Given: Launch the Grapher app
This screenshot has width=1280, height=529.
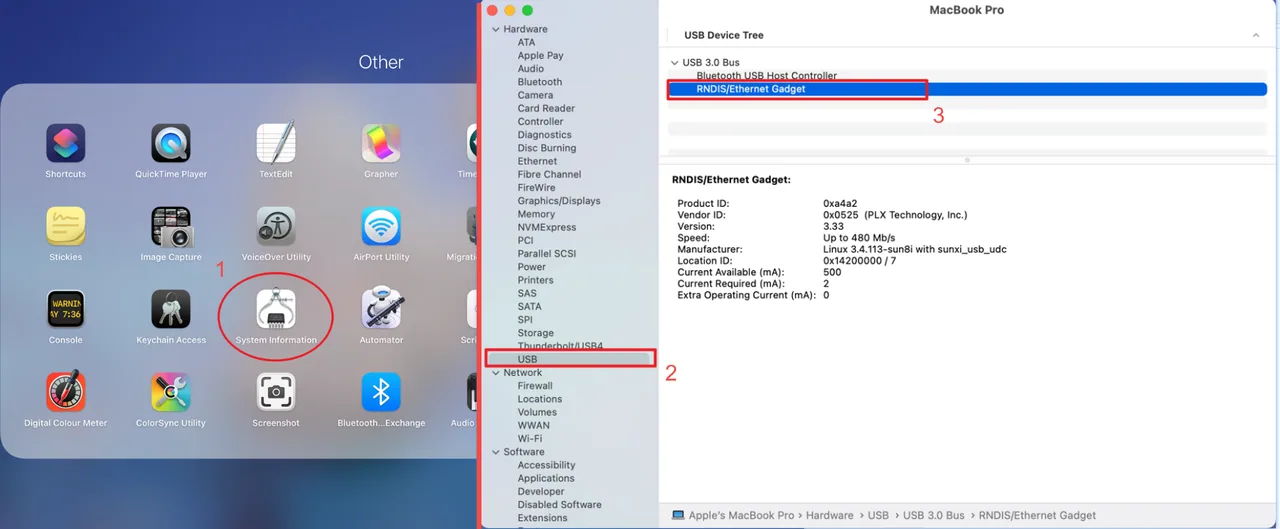Looking at the screenshot, I should click(381, 144).
